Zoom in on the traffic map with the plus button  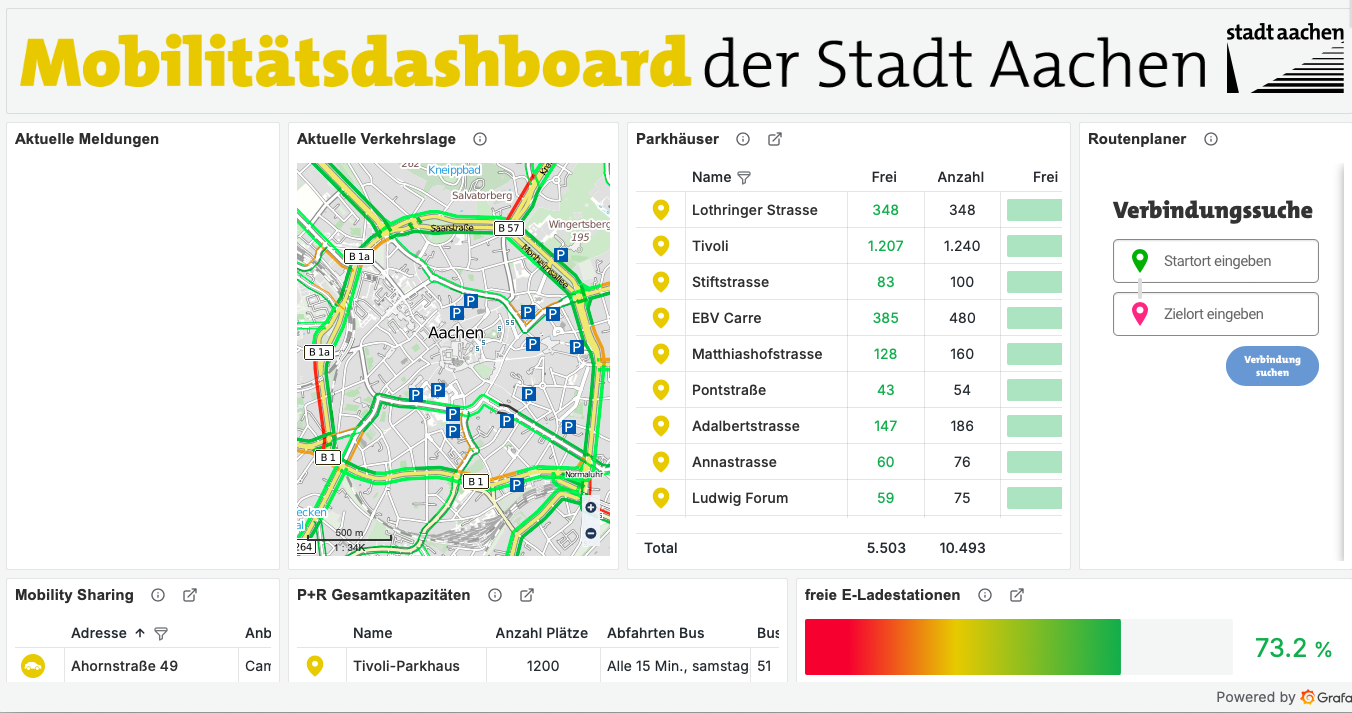point(591,507)
